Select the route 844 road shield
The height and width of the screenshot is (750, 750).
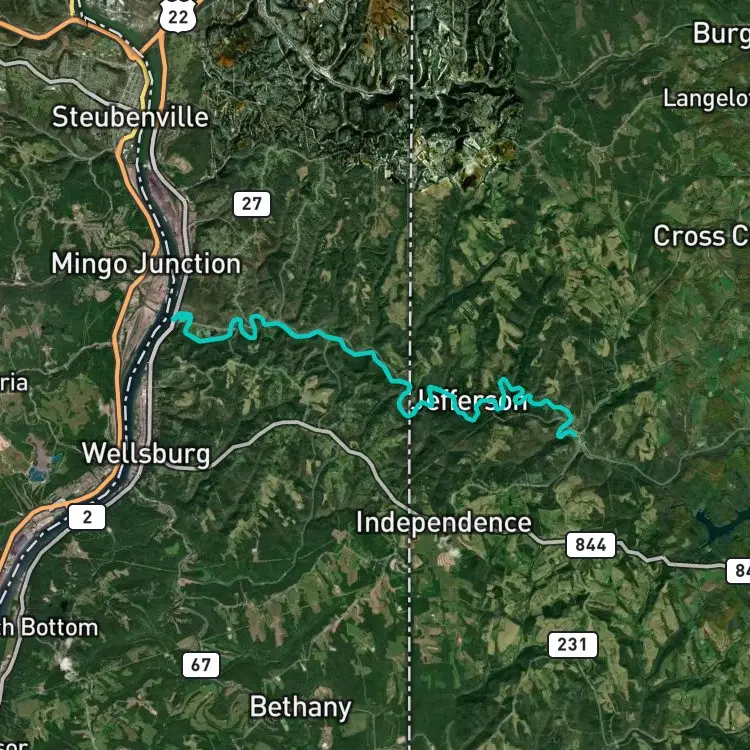[591, 545]
